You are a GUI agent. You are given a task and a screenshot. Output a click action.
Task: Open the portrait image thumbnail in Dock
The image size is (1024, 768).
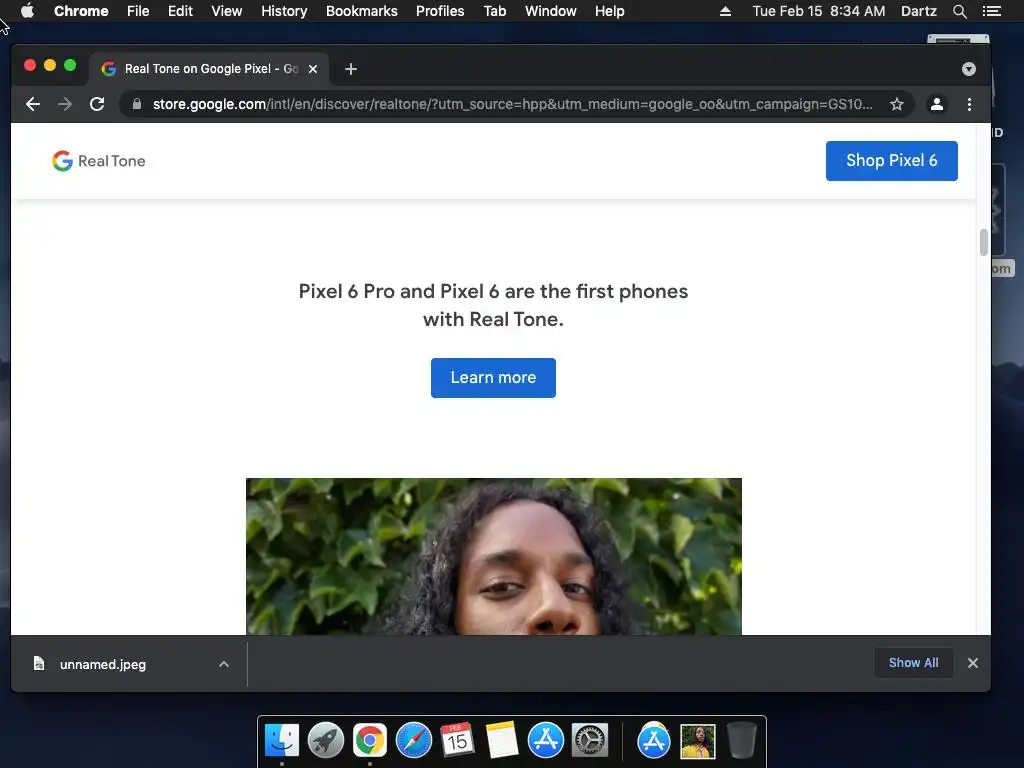pos(697,741)
